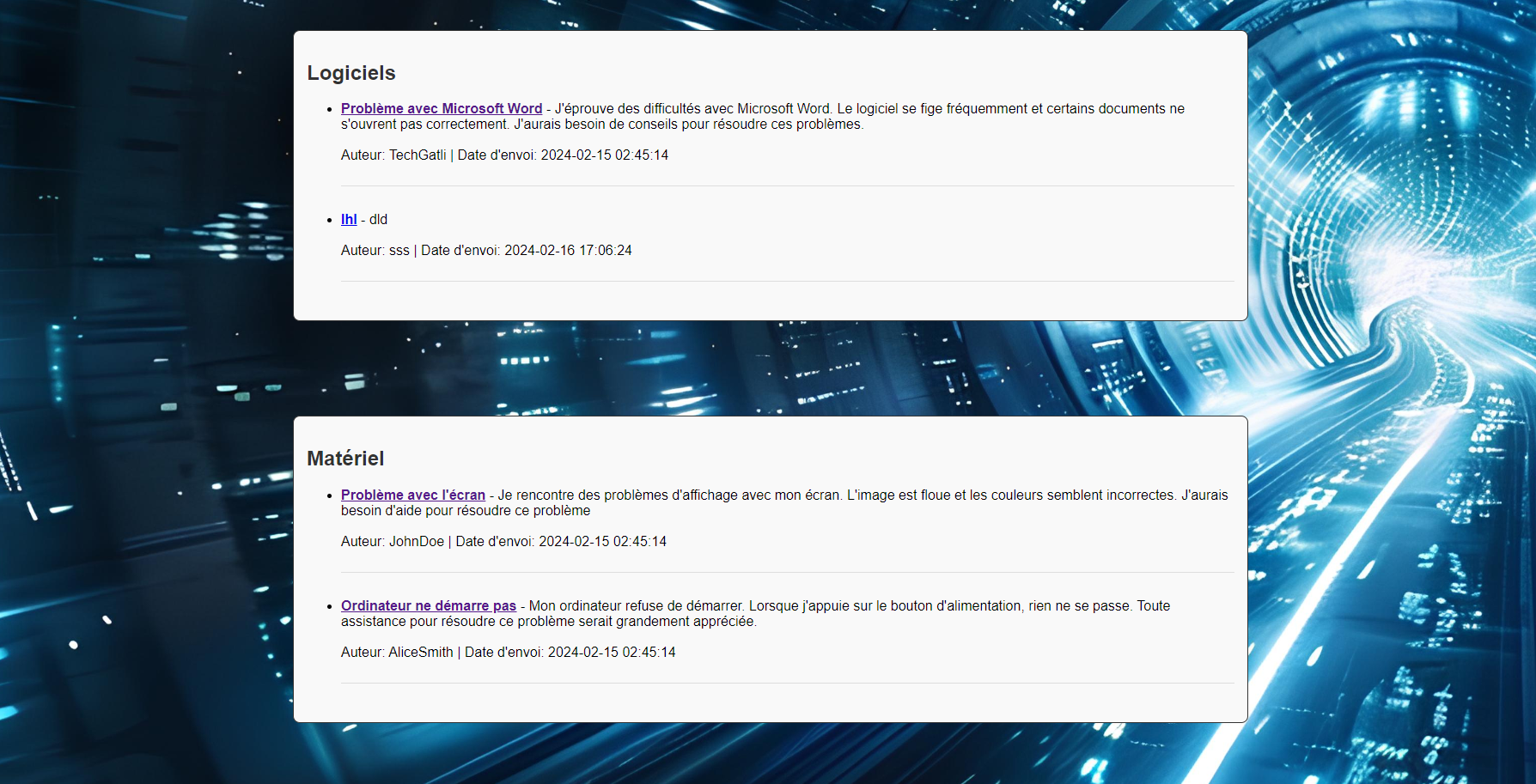Click the author name sss
Screen dimensions: 1536x784
[x=399, y=251]
